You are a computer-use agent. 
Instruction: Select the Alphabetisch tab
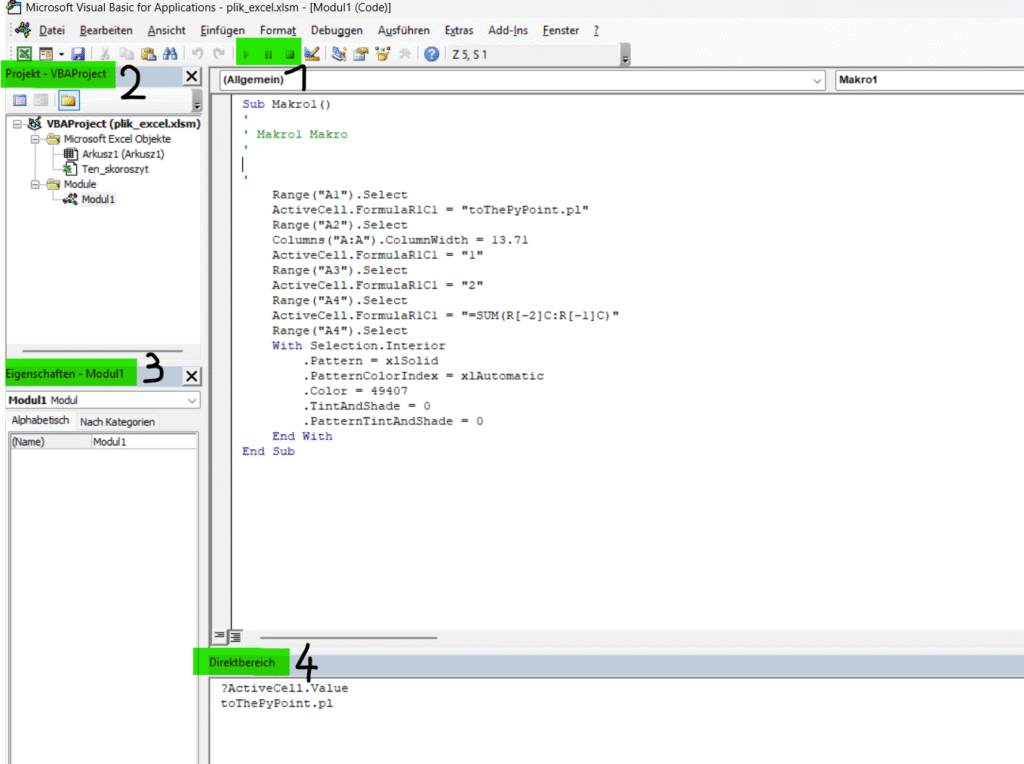point(40,421)
